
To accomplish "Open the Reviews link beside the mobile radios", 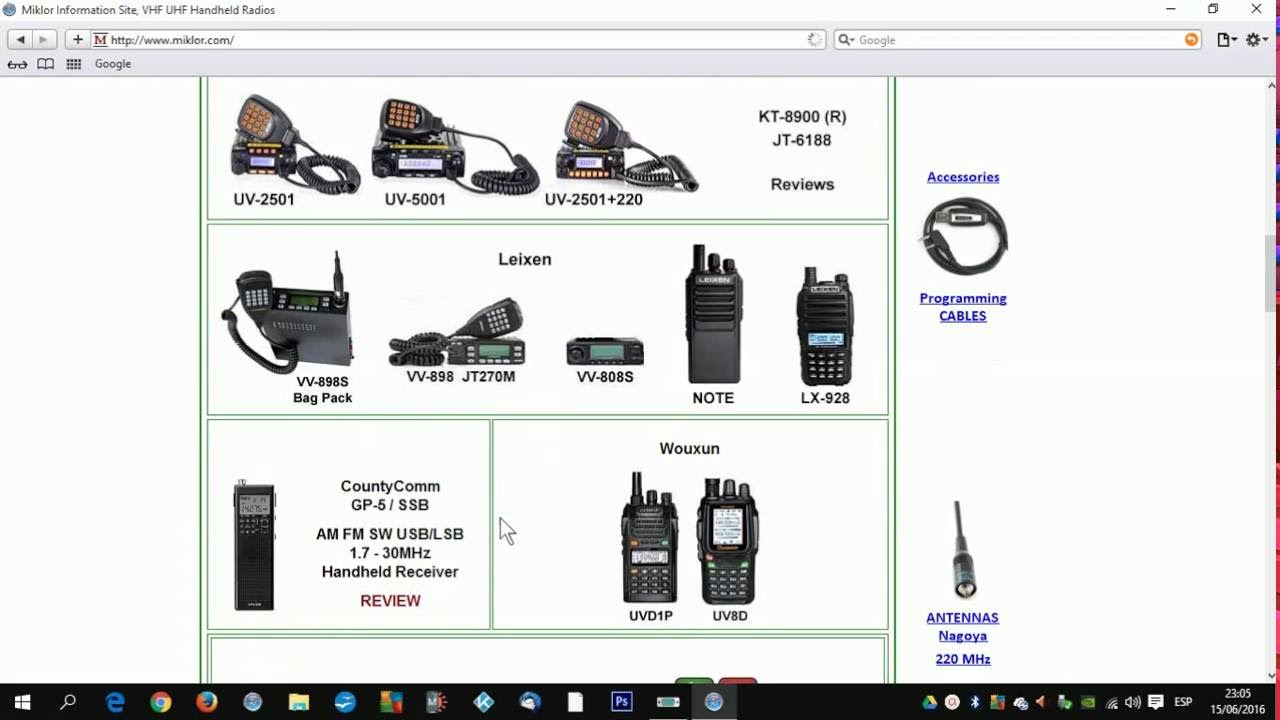I will [x=802, y=184].
